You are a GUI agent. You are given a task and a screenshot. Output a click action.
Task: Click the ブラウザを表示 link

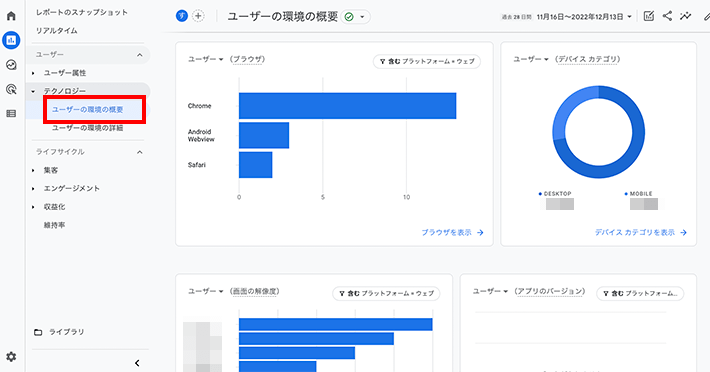tap(452, 233)
